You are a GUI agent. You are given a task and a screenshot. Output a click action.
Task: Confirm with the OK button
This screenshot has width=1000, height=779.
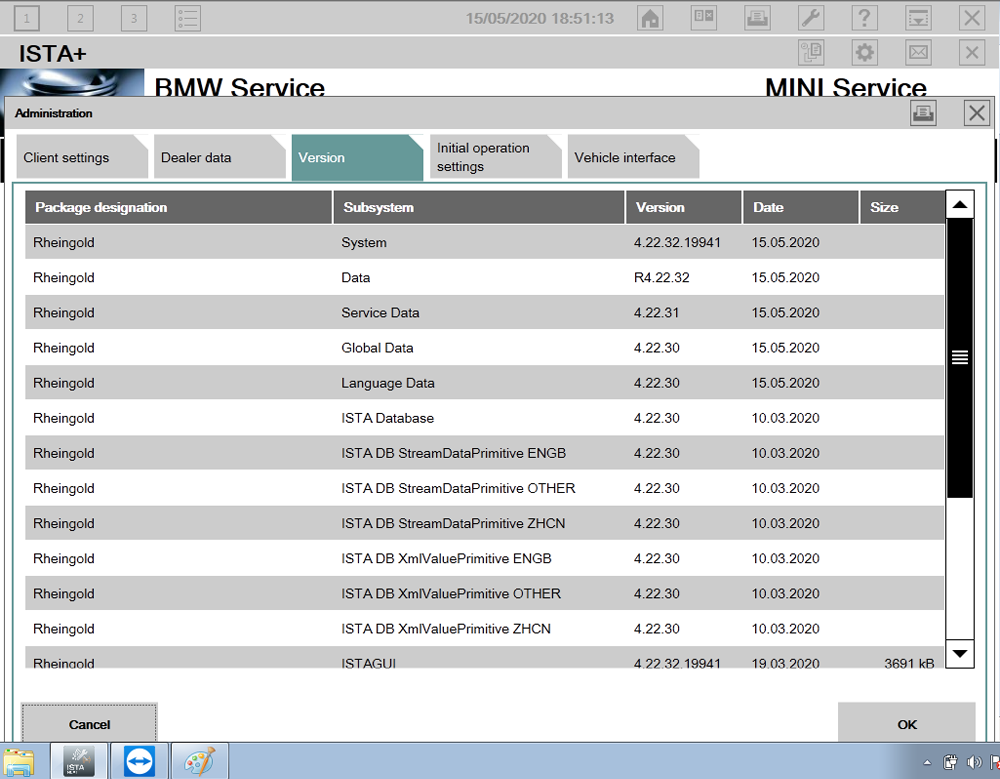906,724
